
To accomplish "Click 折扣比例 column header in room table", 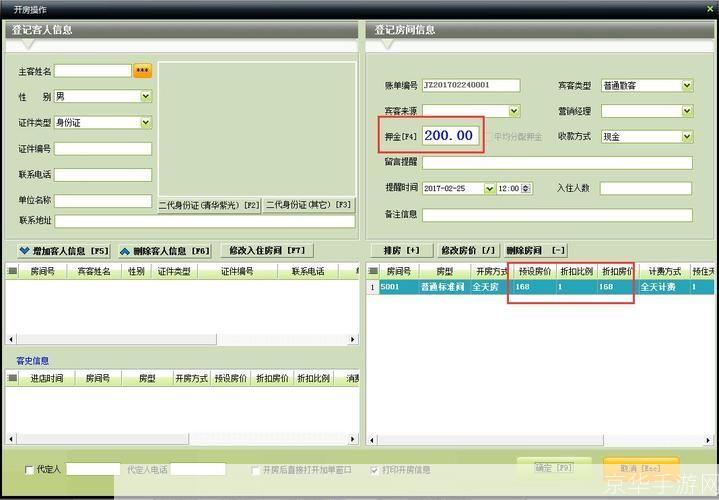I will tap(577, 272).
